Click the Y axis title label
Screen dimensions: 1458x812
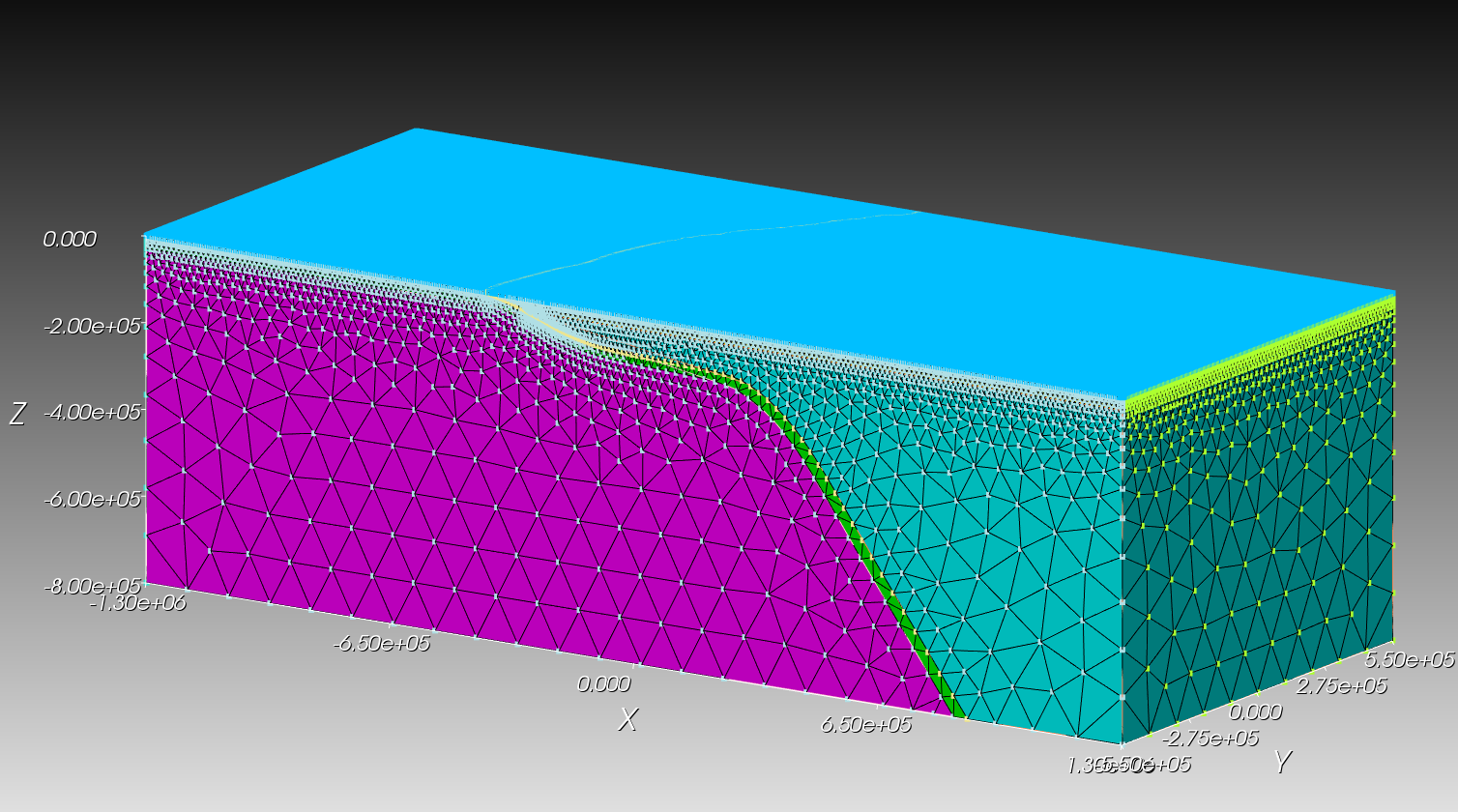(x=1282, y=763)
